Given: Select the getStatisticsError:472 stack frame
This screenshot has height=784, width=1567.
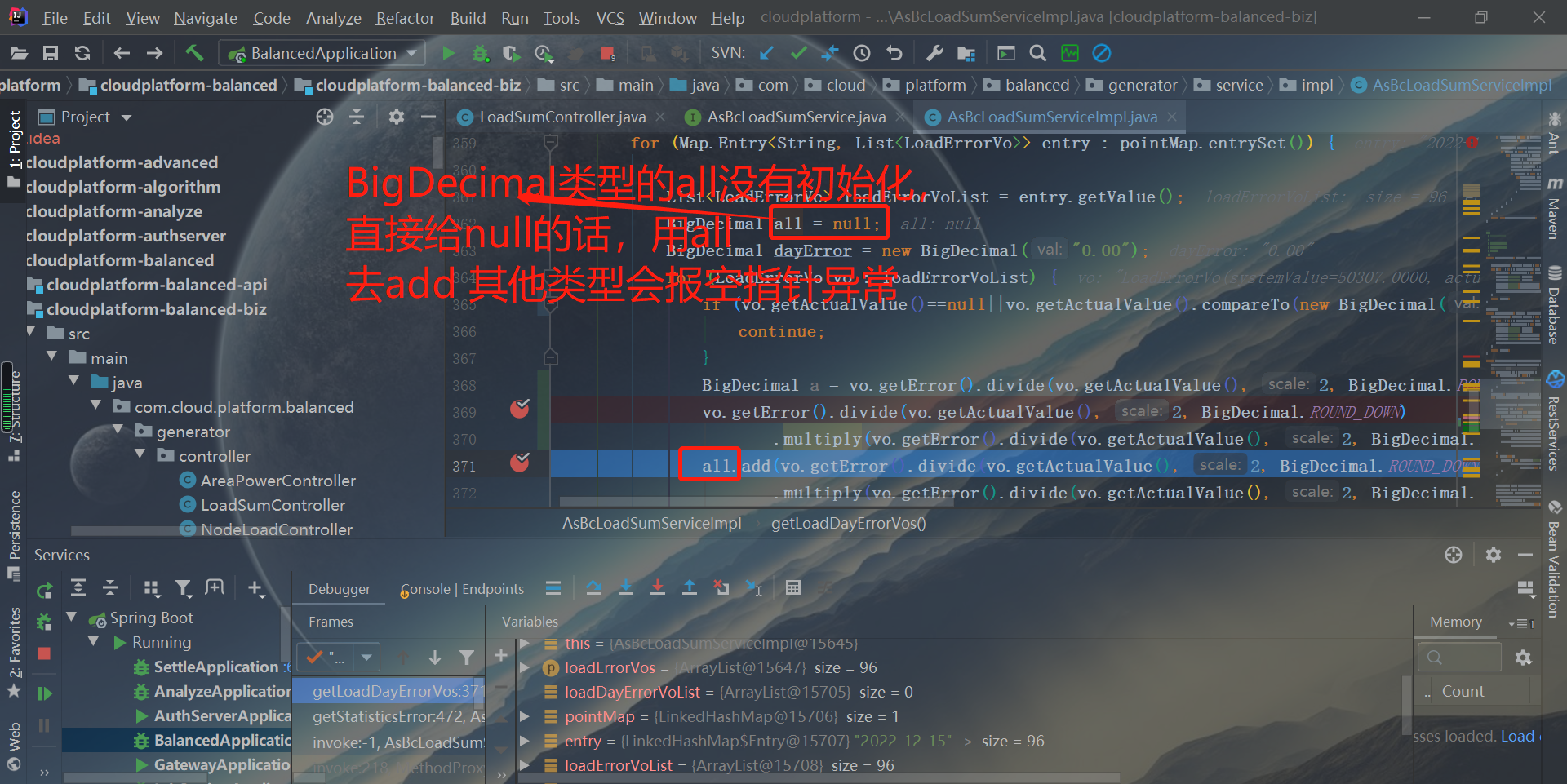Looking at the screenshot, I should pos(390,716).
